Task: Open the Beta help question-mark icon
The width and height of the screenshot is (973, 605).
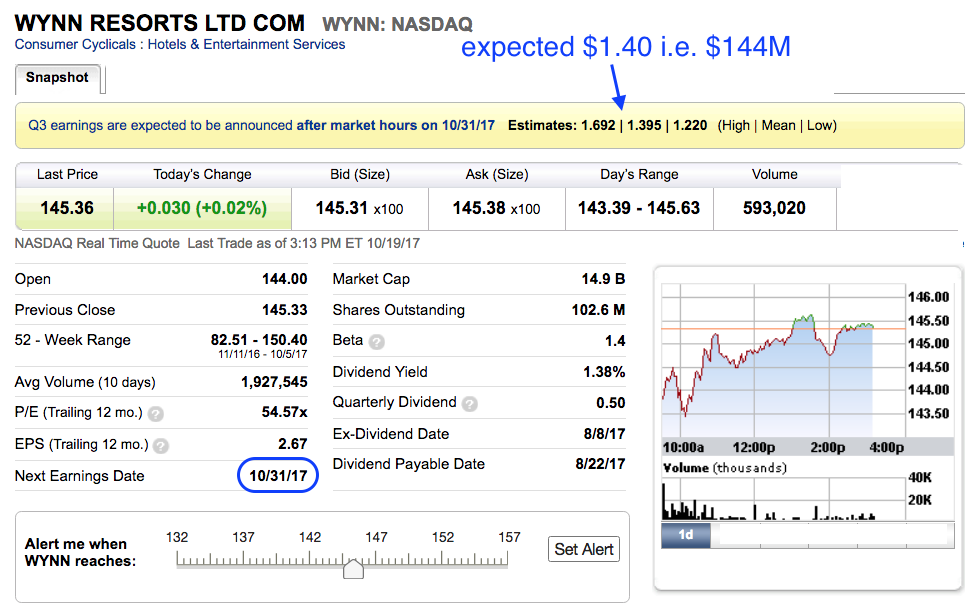Action: tap(376, 341)
